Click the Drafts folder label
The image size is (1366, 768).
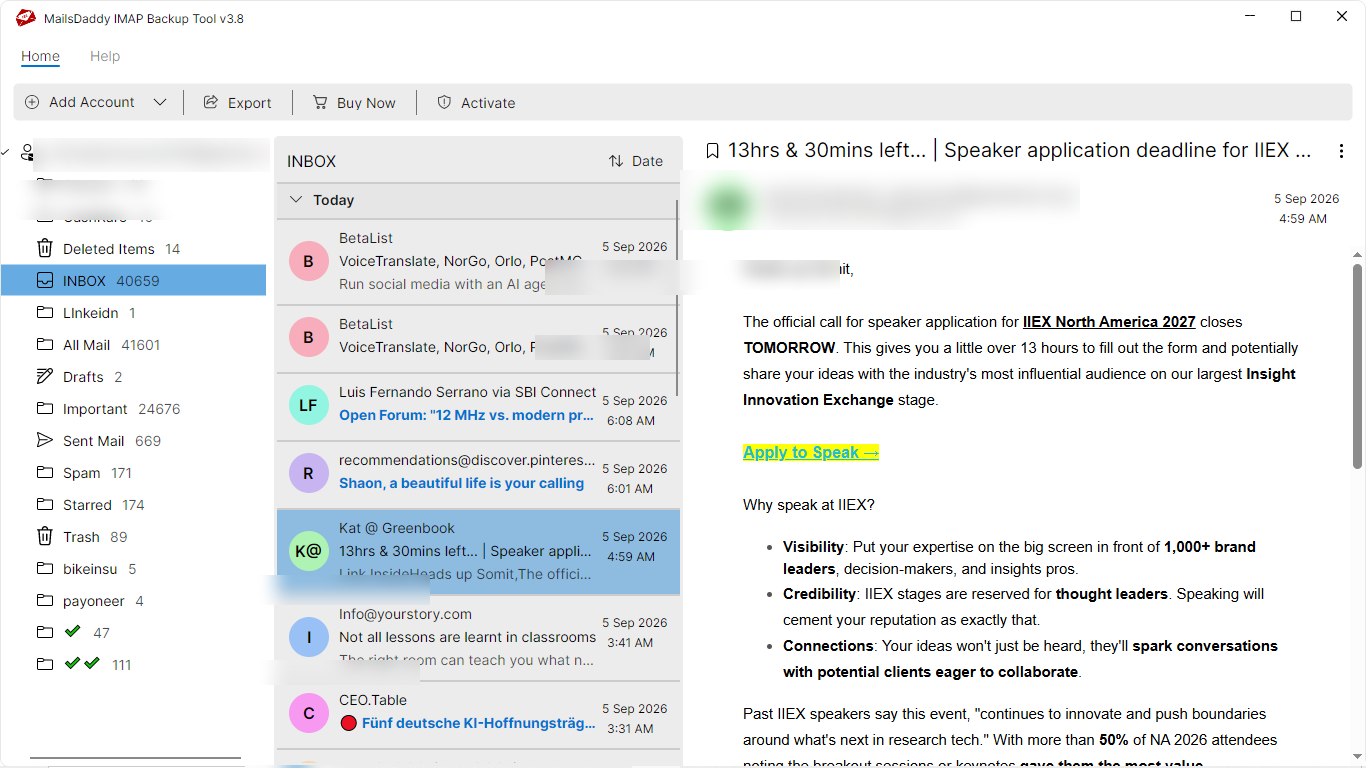[x=83, y=377]
